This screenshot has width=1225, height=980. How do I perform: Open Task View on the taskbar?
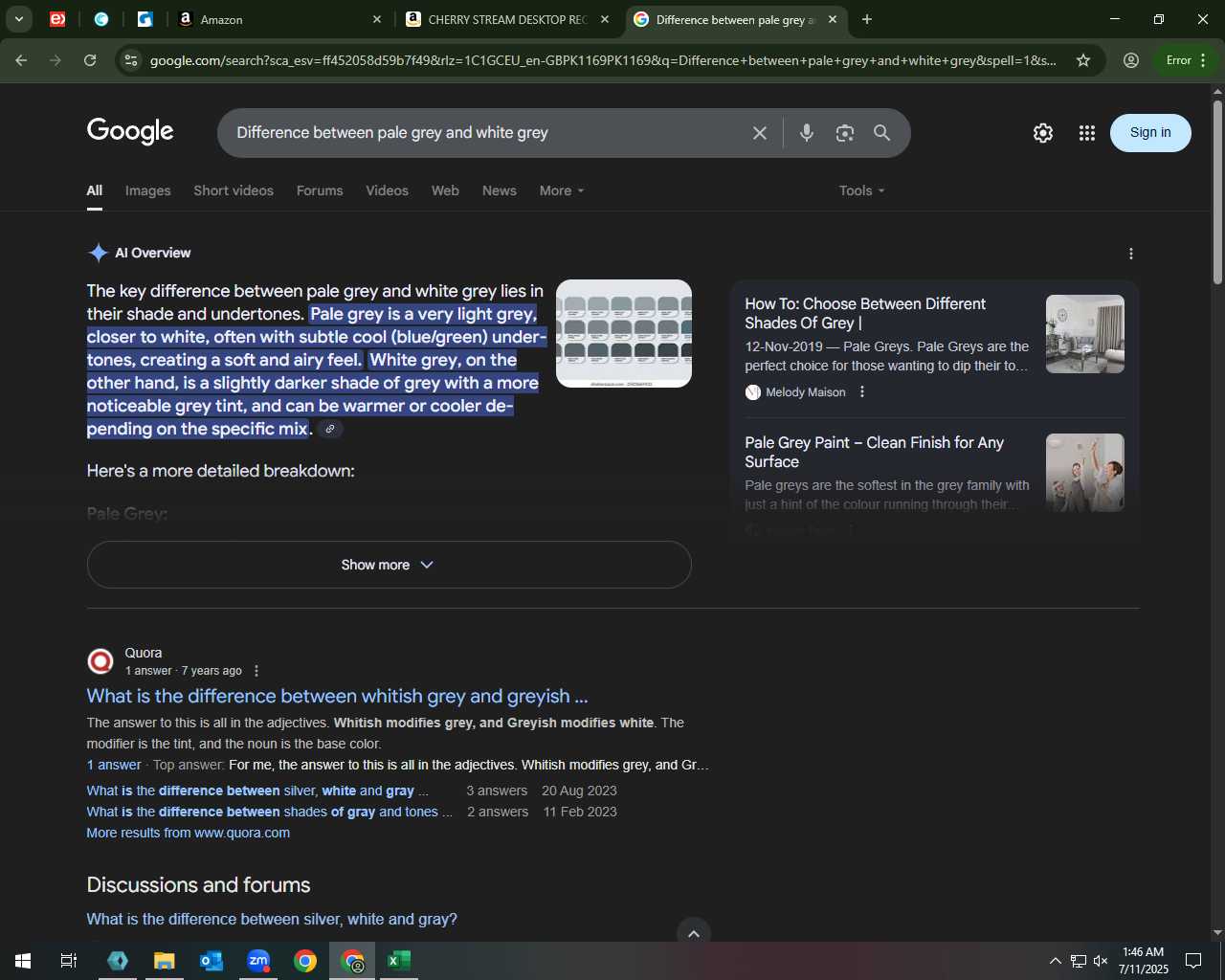coord(69,961)
